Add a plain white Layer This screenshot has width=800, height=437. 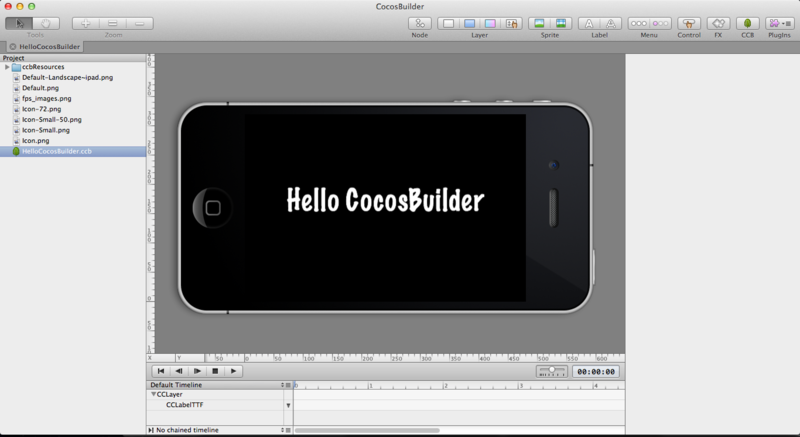tap(448, 23)
